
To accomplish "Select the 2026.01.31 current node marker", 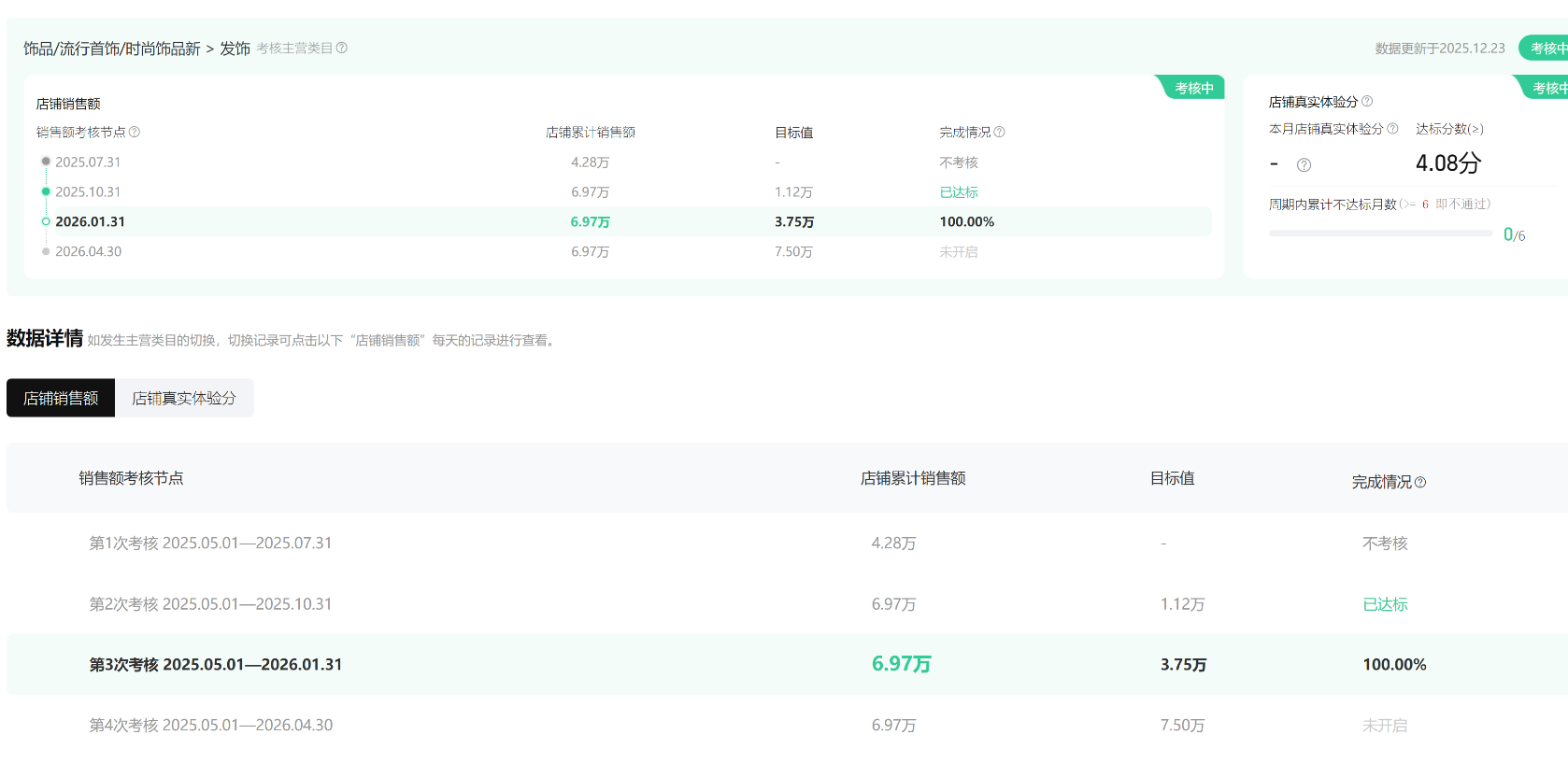I will pos(46,221).
